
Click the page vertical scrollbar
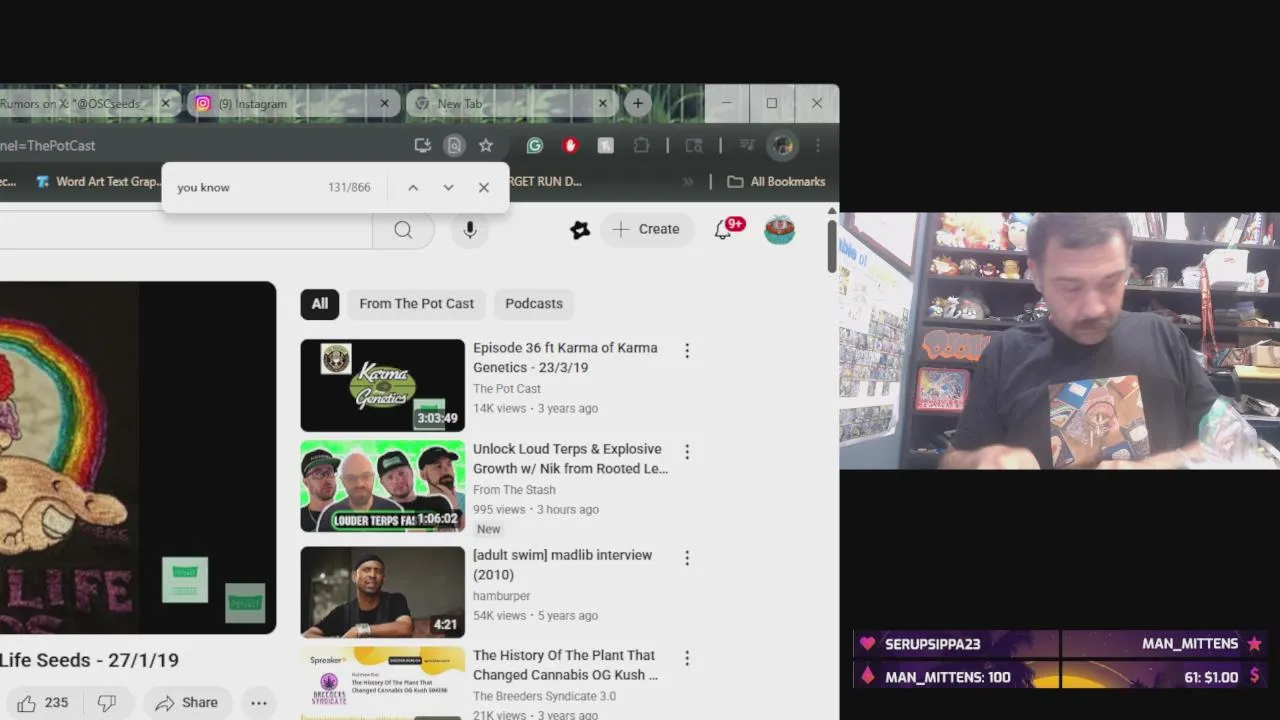[x=832, y=245]
